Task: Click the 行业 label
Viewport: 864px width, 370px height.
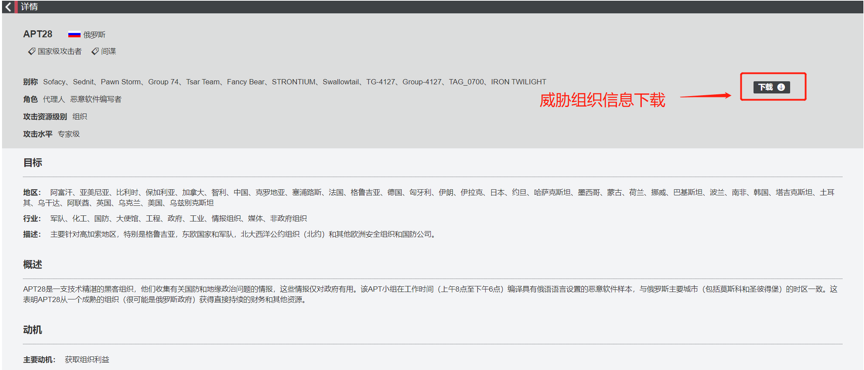Action: [32, 218]
